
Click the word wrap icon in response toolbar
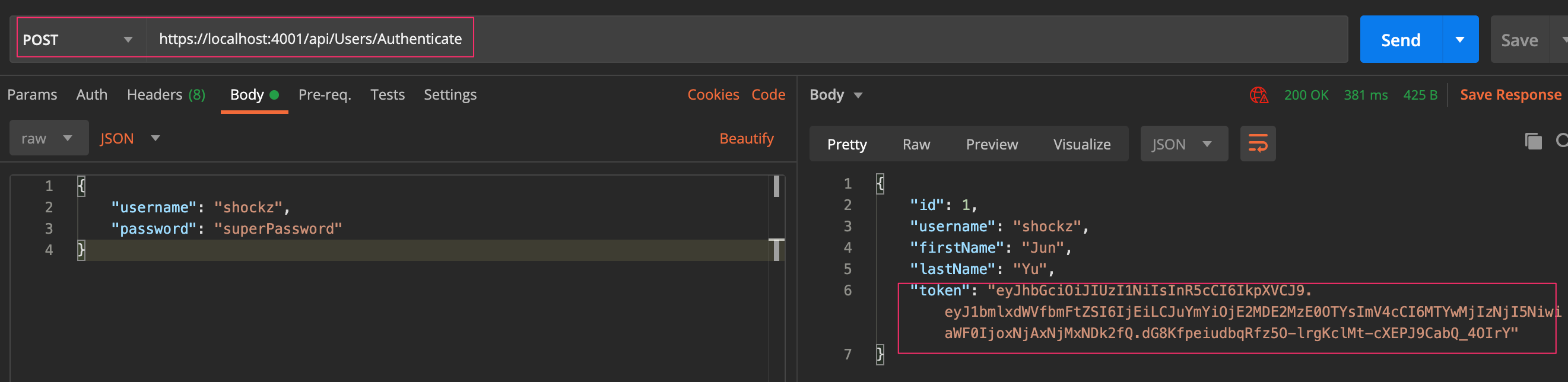point(1258,144)
